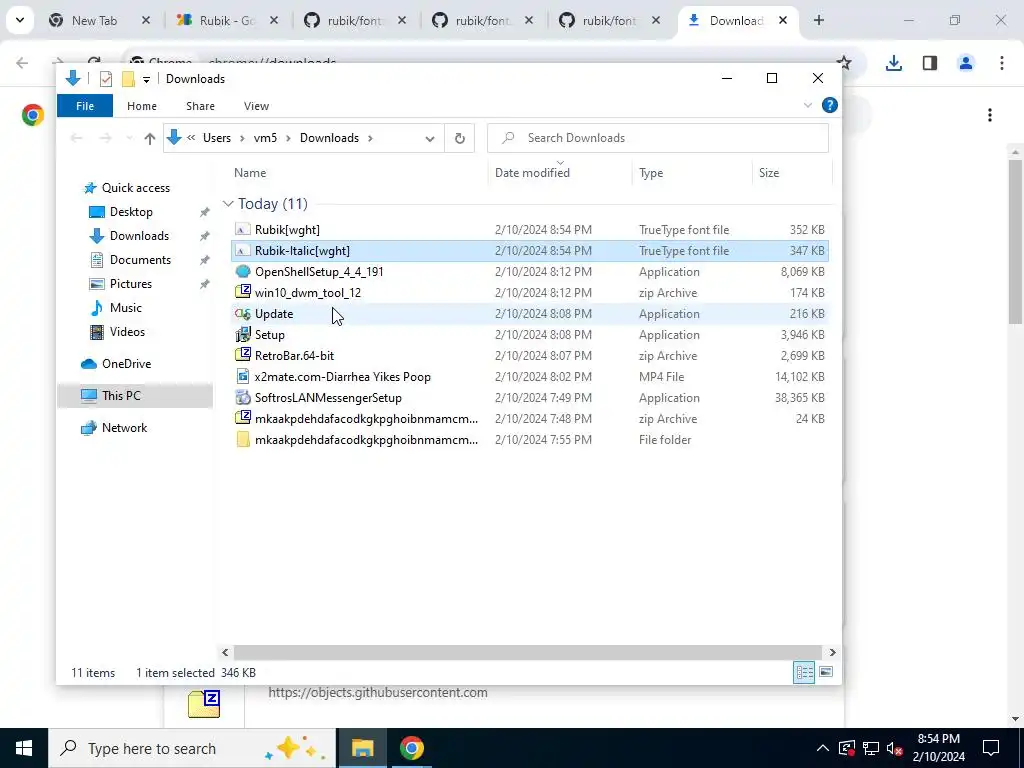Collapse the Today (11) group
Screen dimensions: 1024x768
click(227, 204)
